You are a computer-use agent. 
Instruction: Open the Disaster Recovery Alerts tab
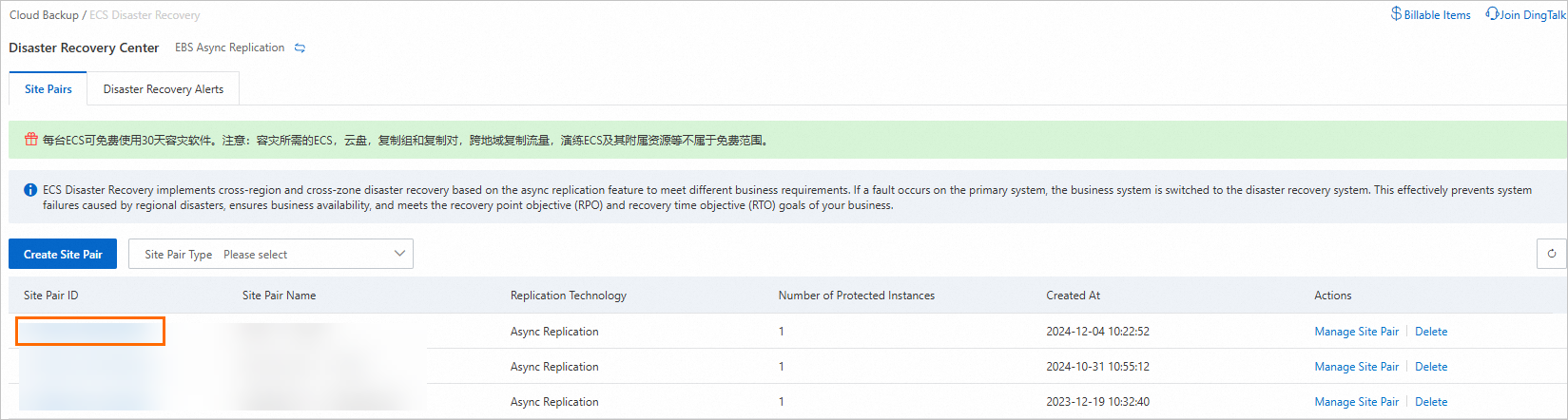[x=164, y=89]
